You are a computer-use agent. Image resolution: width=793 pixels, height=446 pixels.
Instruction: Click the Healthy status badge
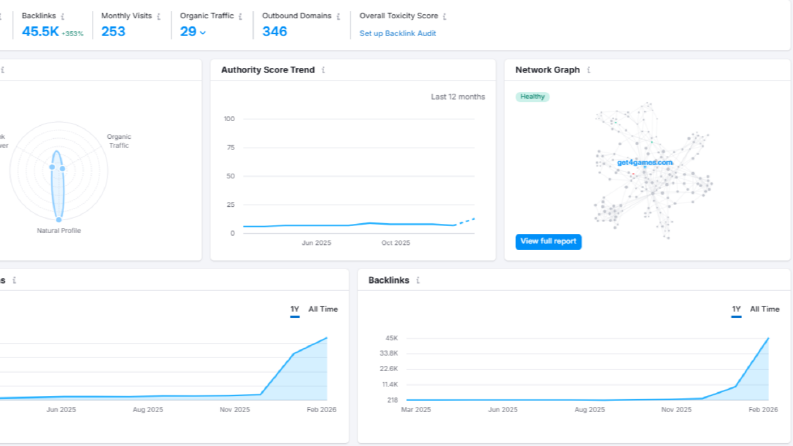coord(533,97)
